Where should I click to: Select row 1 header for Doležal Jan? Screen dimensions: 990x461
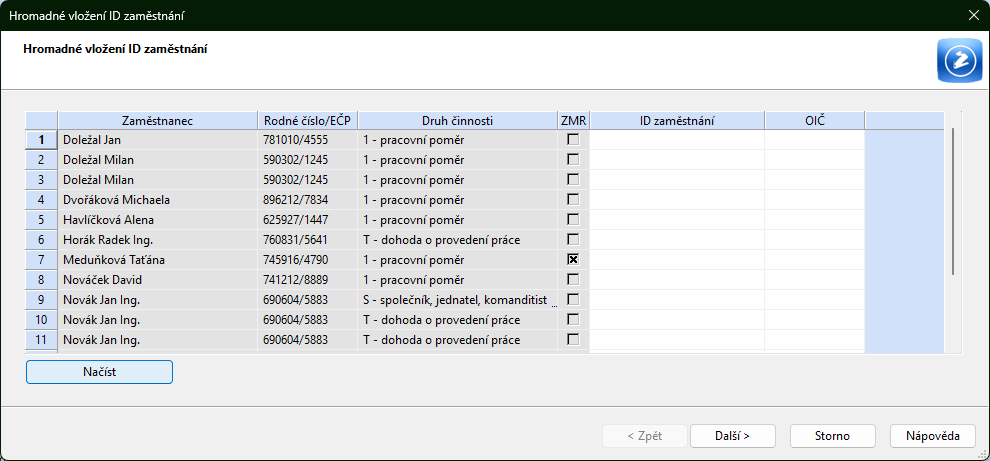point(41,140)
